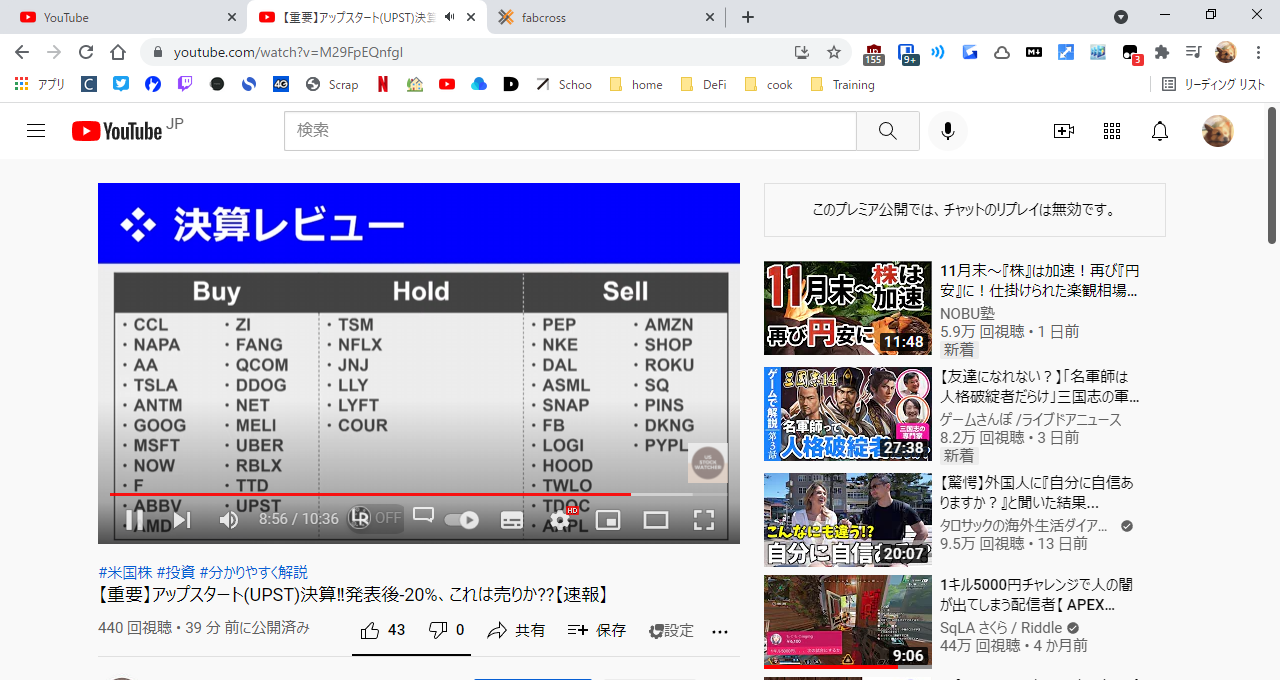Skip to the next video in the player
1280x680 pixels.
182,520
